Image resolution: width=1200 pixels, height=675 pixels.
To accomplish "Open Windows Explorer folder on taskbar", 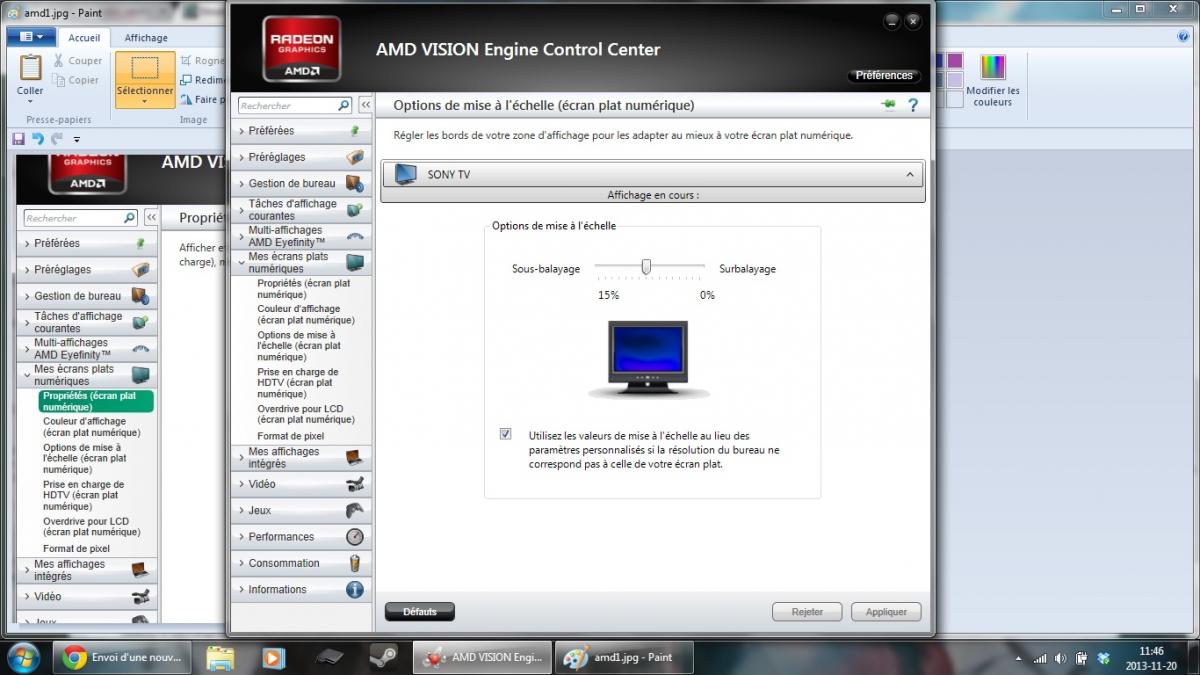I will 220,658.
